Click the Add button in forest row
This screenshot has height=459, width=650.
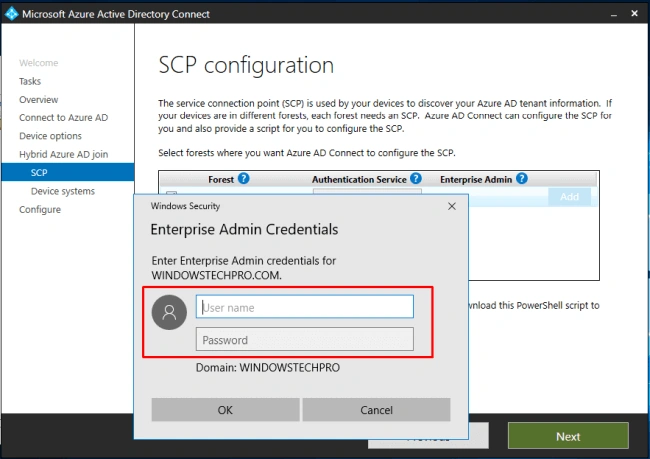click(x=569, y=197)
